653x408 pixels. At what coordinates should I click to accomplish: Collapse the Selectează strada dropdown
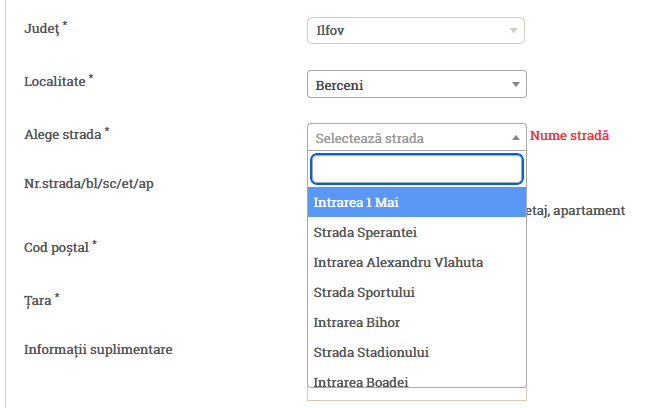tap(415, 138)
